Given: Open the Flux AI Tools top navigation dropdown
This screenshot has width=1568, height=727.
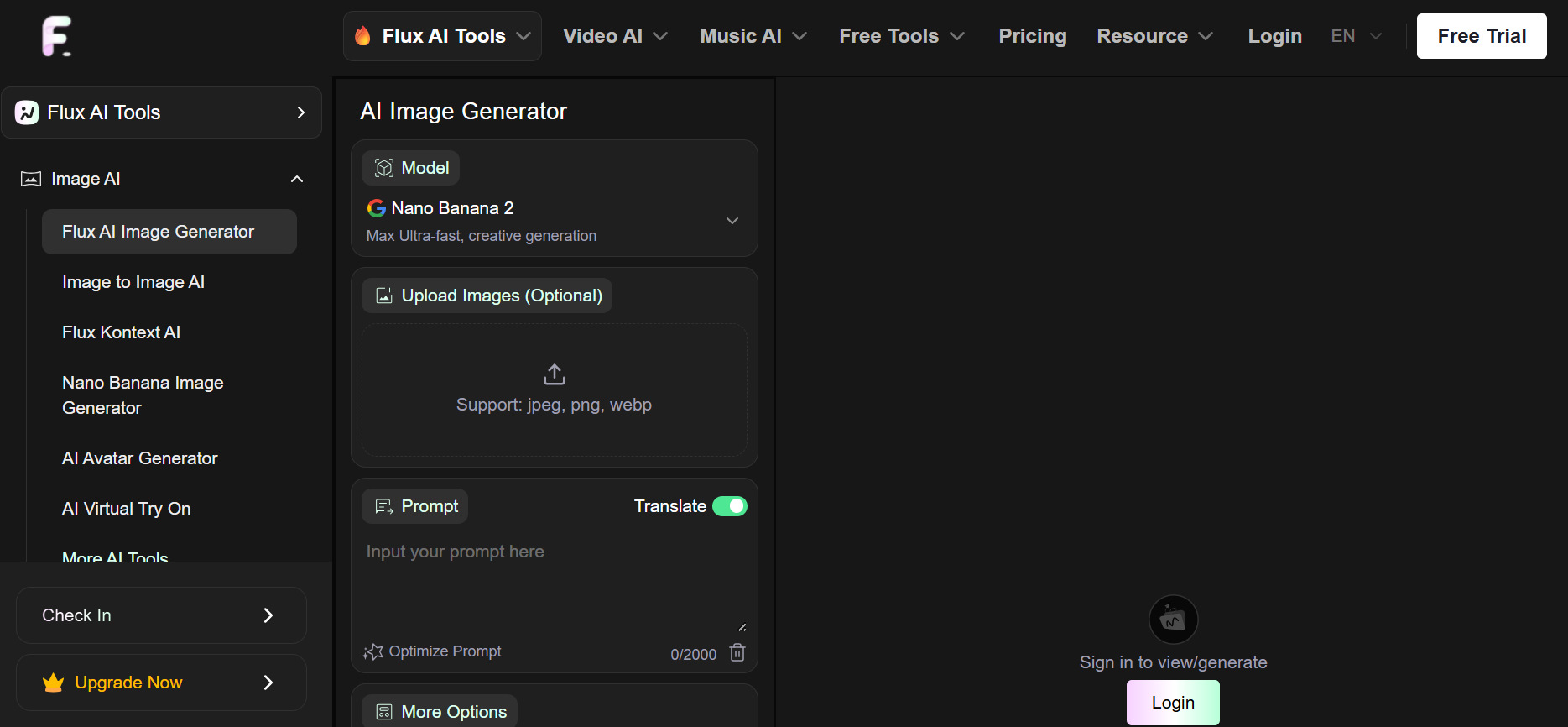Looking at the screenshot, I should [x=442, y=36].
